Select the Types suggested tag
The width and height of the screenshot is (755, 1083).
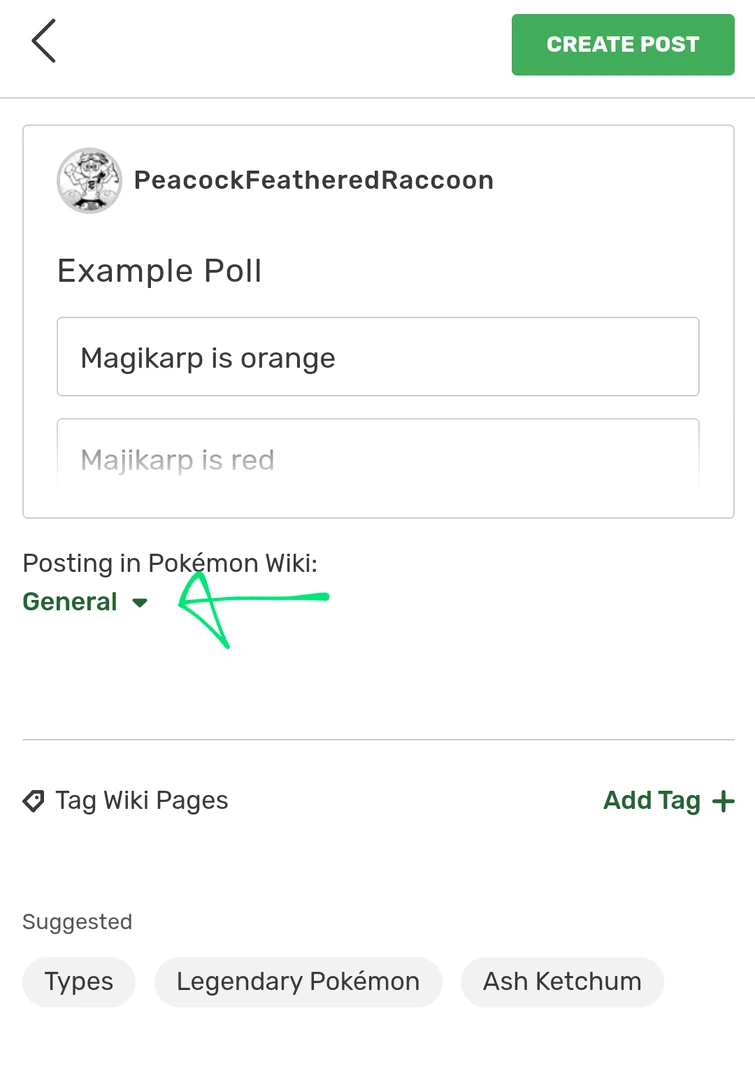(79, 981)
